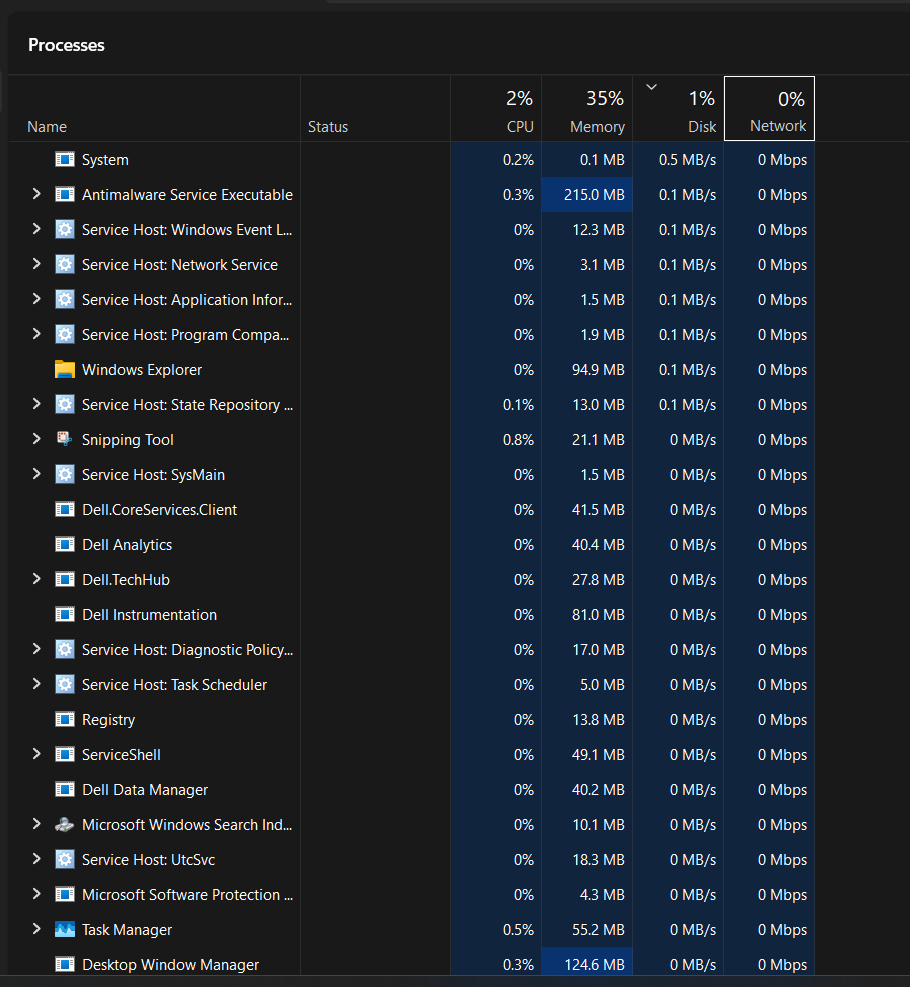Viewport: 910px width, 987px height.
Task: Click the Desktop Window Manager icon
Action: [65, 964]
